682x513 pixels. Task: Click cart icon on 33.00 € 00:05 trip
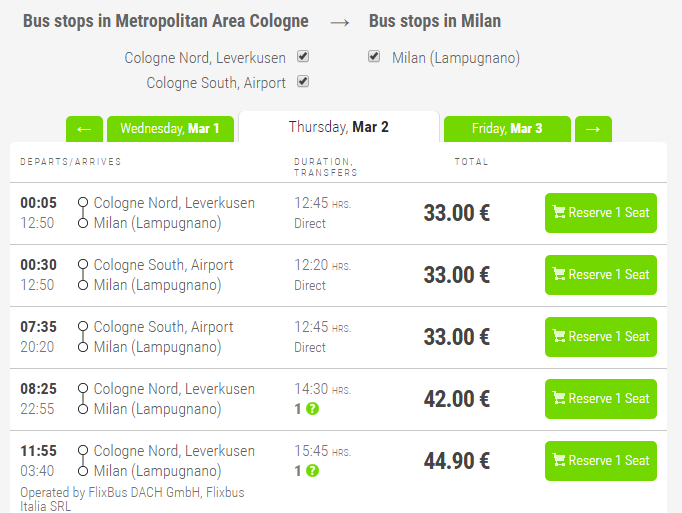(x=559, y=212)
